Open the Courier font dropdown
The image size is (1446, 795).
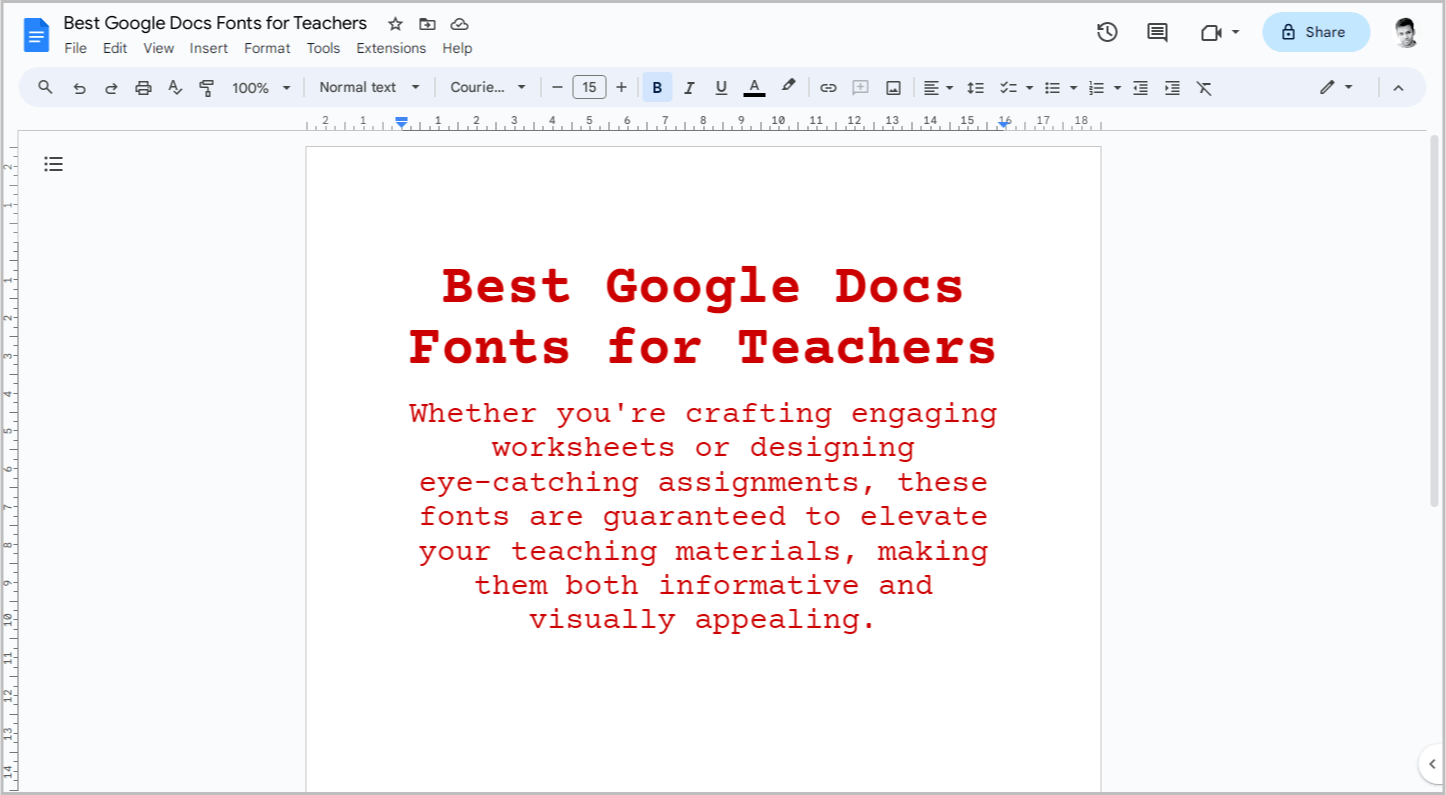click(x=488, y=87)
